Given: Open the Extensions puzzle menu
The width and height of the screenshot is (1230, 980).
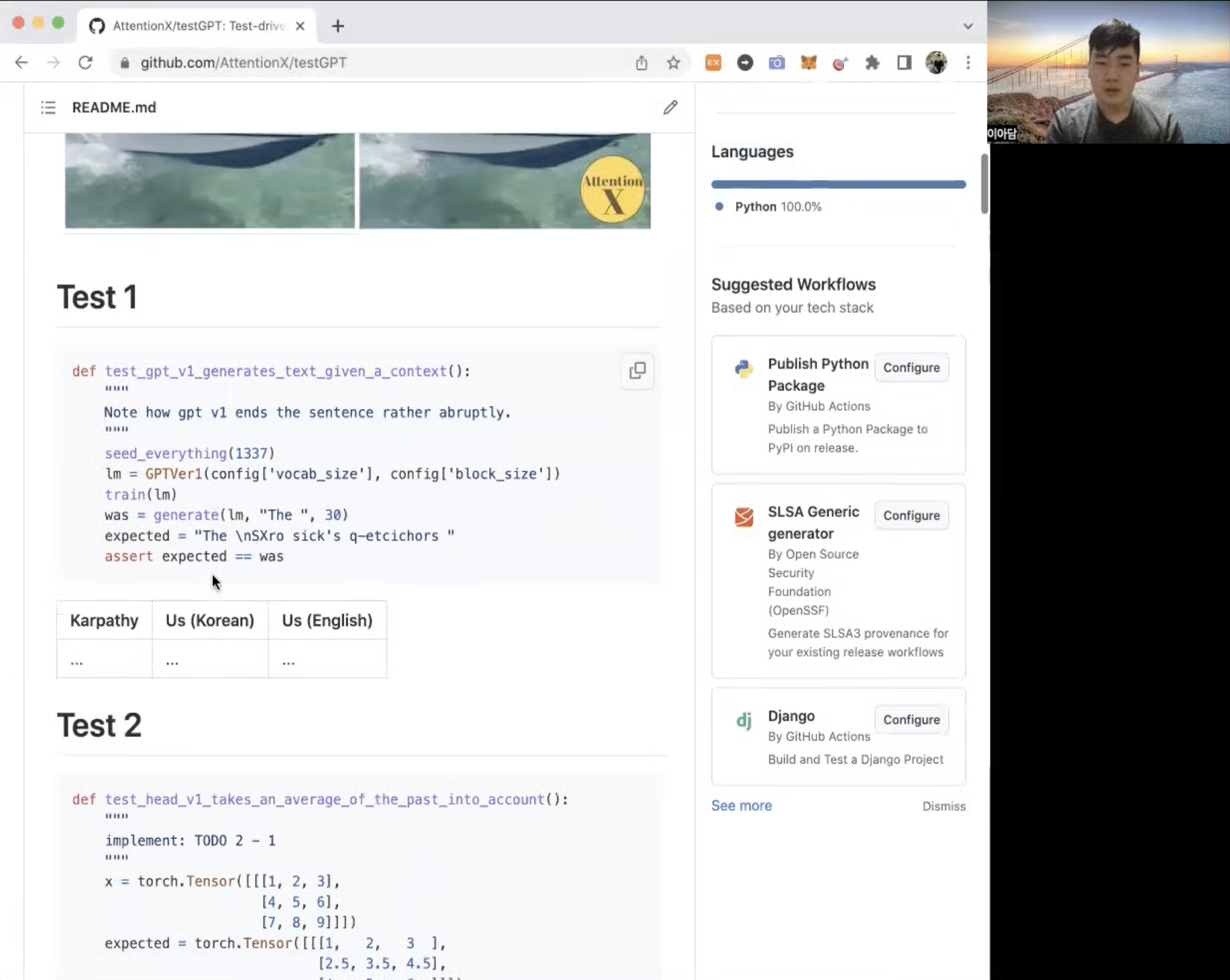Looking at the screenshot, I should [872, 62].
